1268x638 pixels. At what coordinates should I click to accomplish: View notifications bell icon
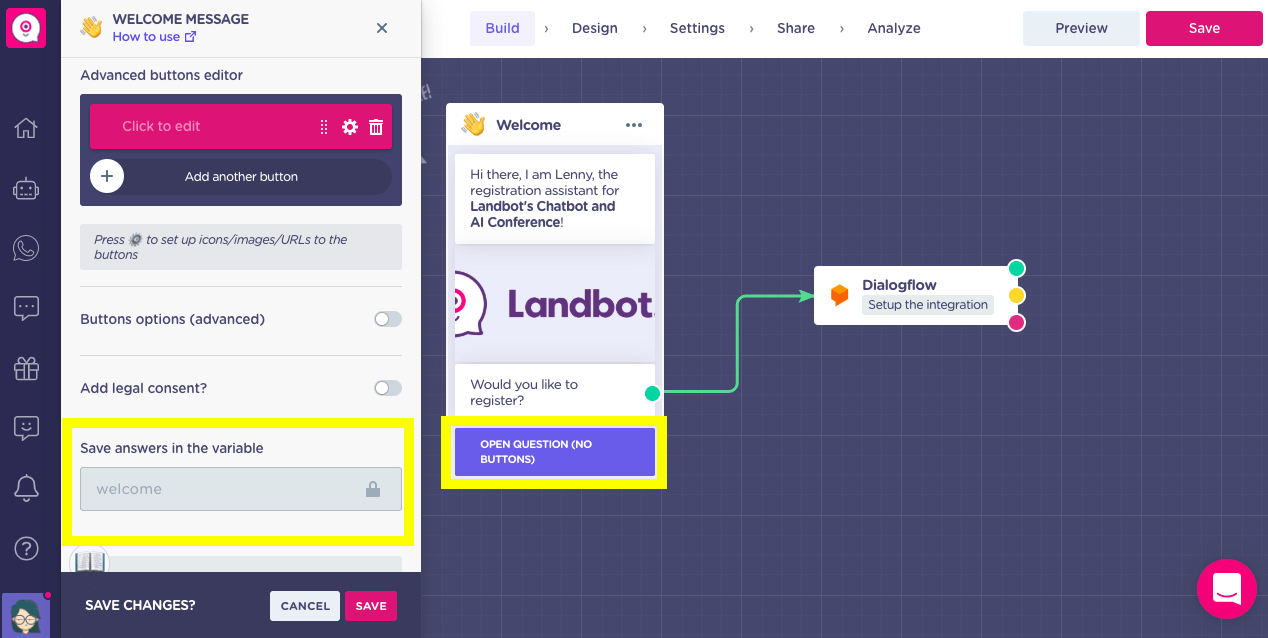(x=26, y=488)
